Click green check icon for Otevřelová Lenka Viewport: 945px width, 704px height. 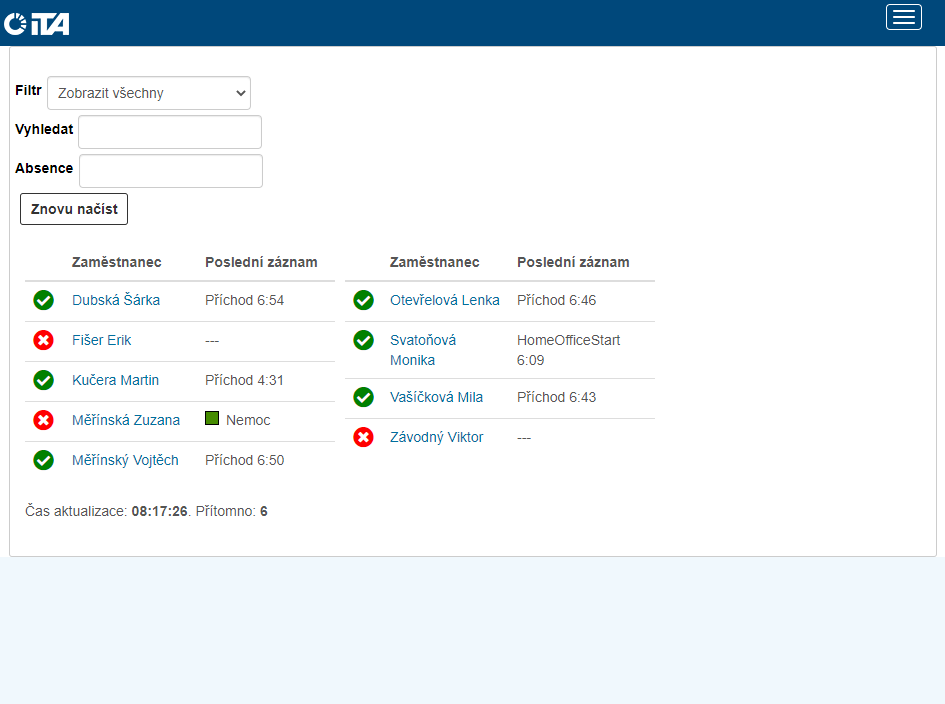click(363, 300)
